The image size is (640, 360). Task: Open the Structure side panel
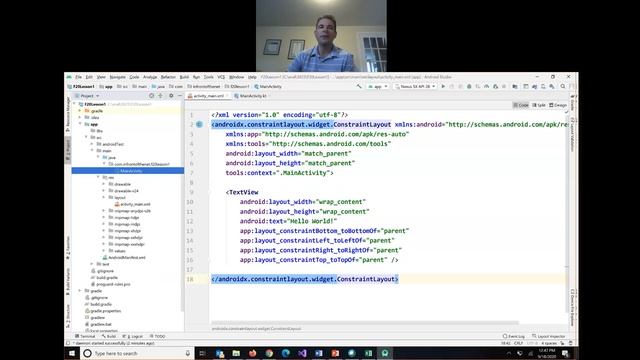tap(68, 316)
